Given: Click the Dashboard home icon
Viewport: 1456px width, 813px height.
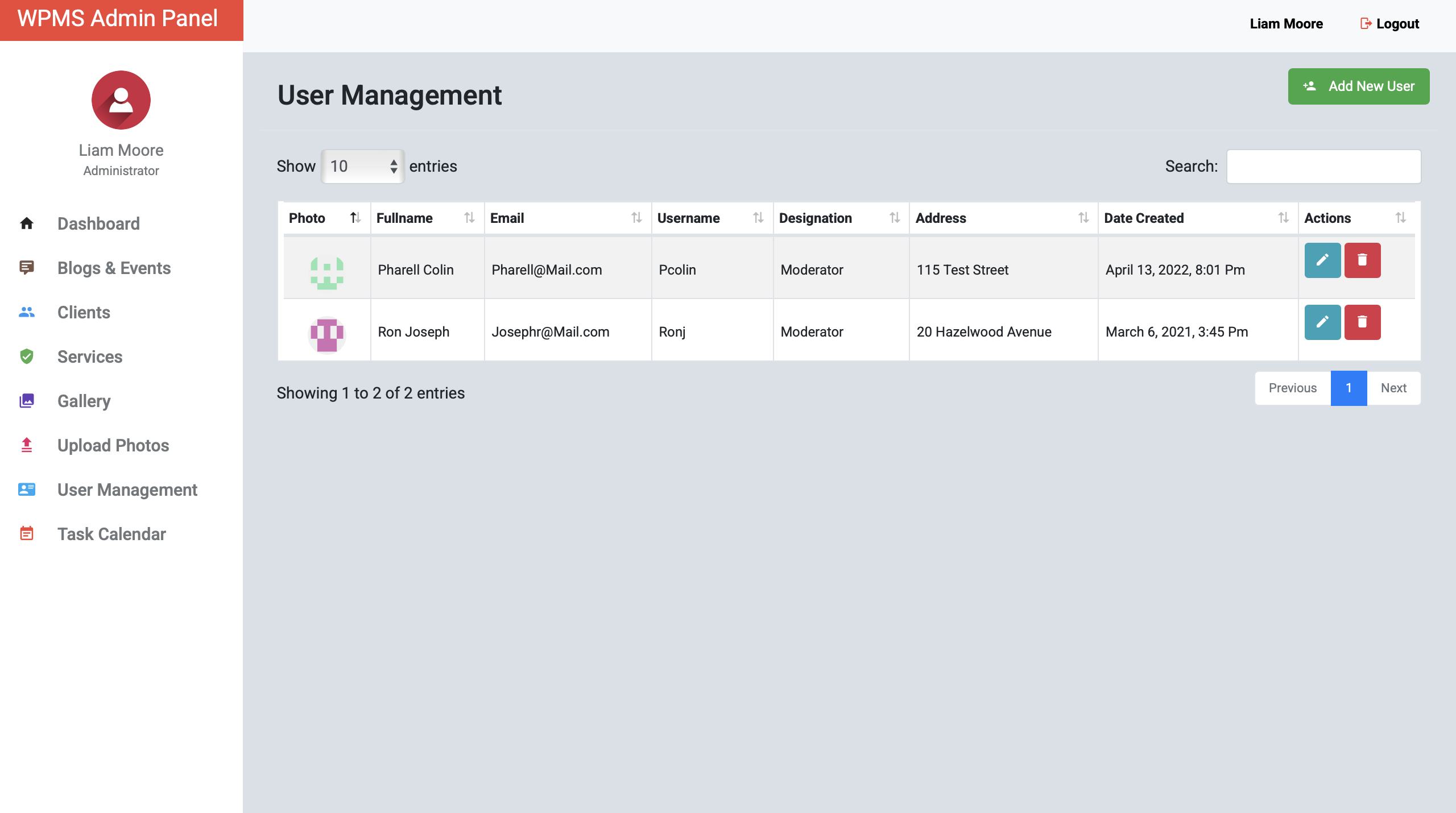Looking at the screenshot, I should click(27, 223).
